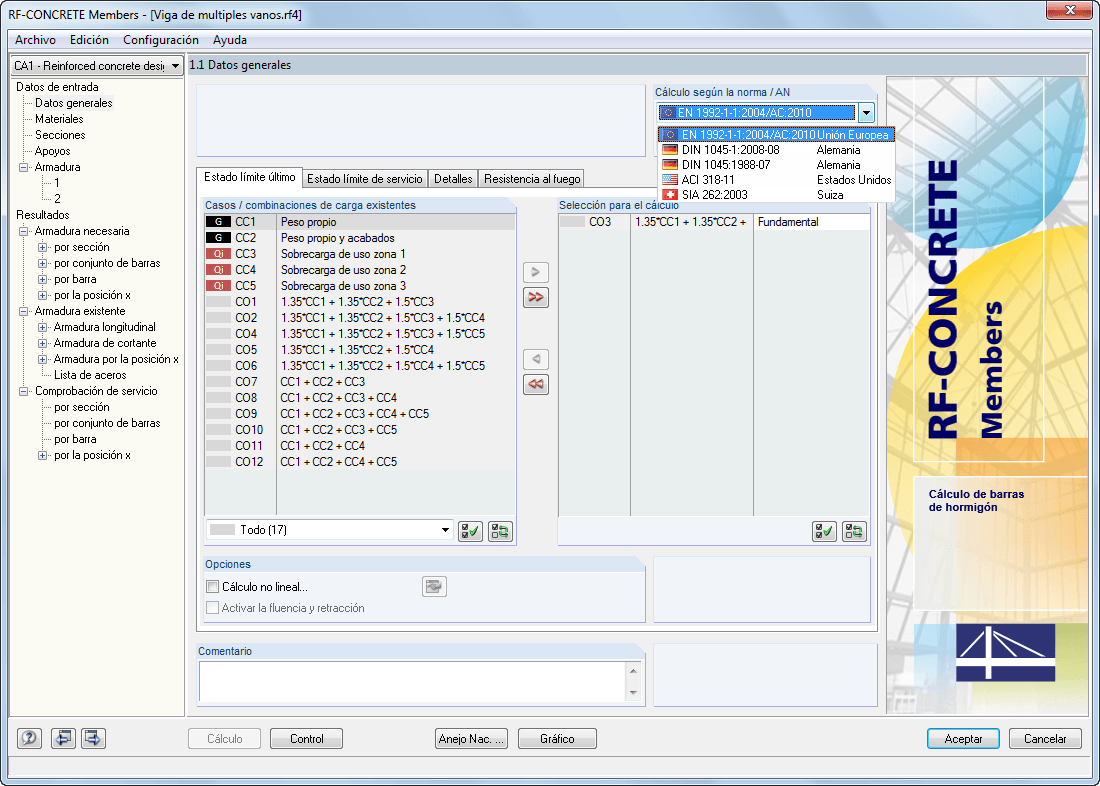This screenshot has height=786, width=1100.
Task: Open the Todo (17) filter dropdown
Action: coord(329,530)
